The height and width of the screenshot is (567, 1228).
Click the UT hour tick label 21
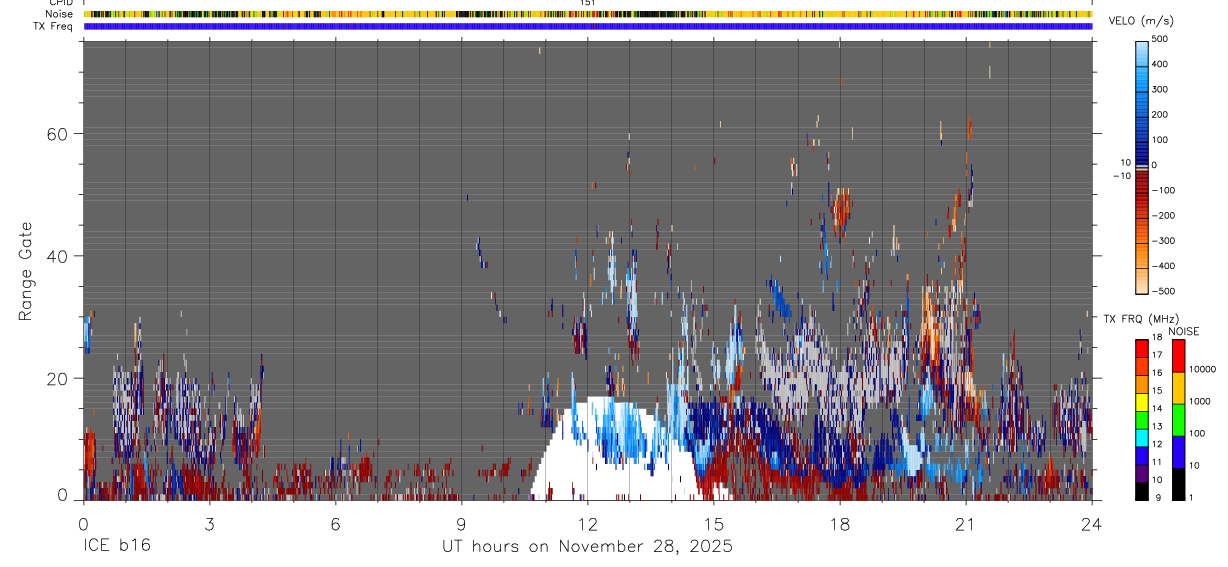[965, 523]
